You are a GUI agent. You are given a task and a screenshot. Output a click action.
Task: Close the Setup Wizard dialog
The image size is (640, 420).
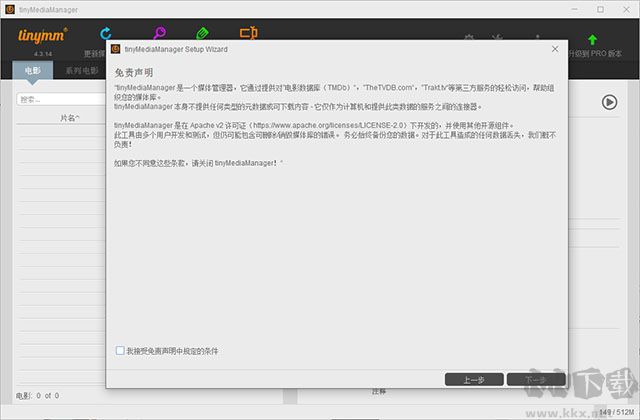click(554, 48)
